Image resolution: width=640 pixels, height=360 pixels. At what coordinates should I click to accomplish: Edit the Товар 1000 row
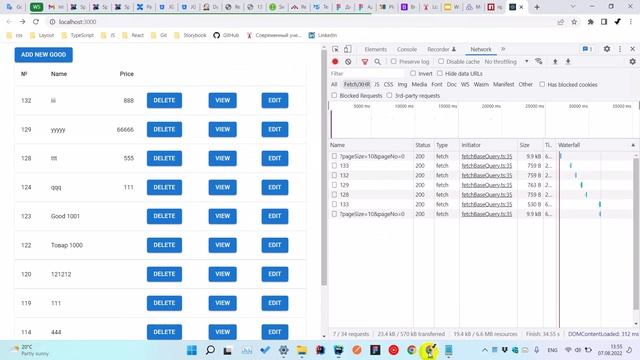pyautogui.click(x=275, y=245)
